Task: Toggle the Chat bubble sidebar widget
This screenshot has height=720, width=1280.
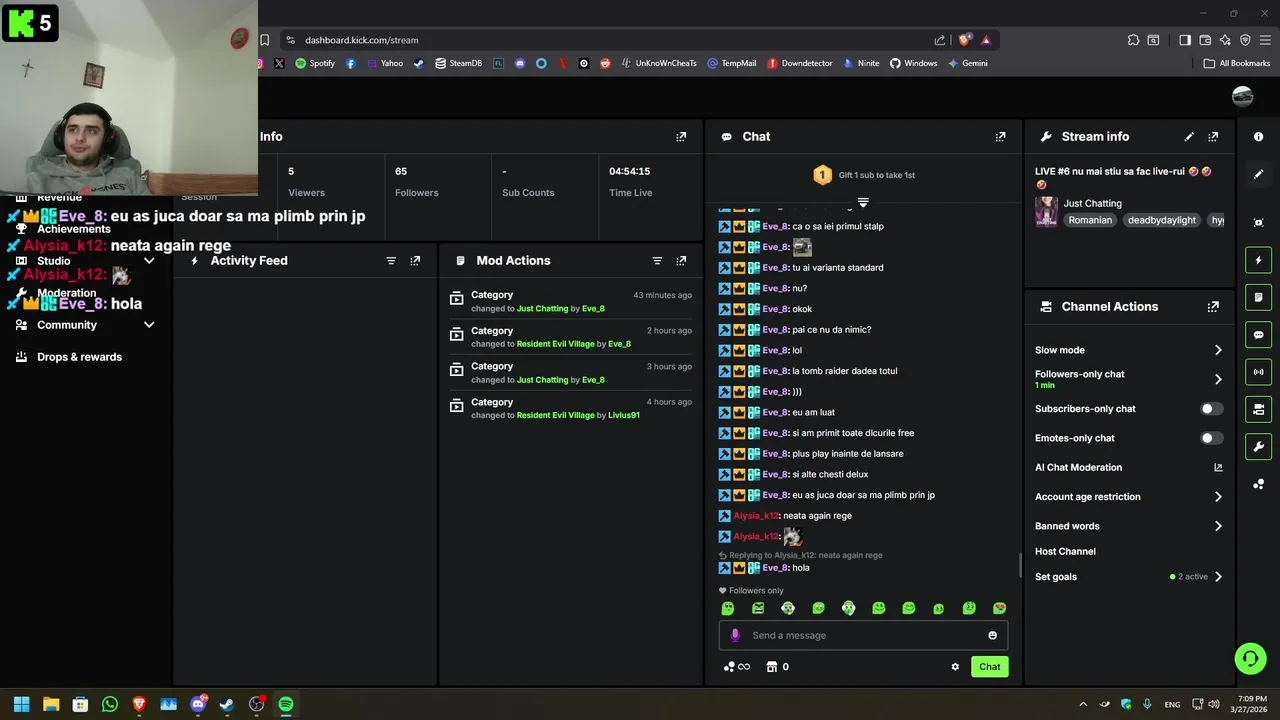Action: pyautogui.click(x=1258, y=335)
